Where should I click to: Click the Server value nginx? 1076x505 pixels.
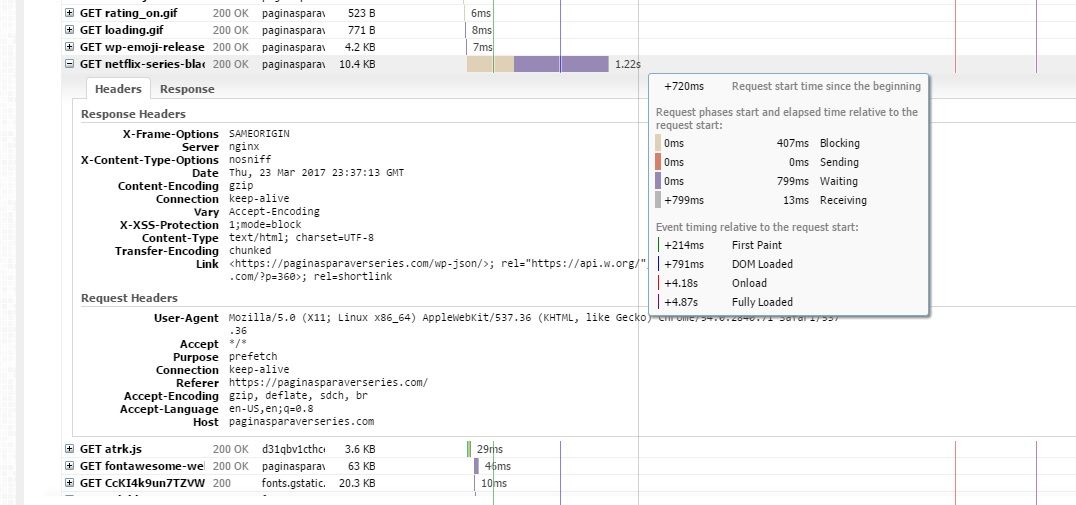pos(244,147)
